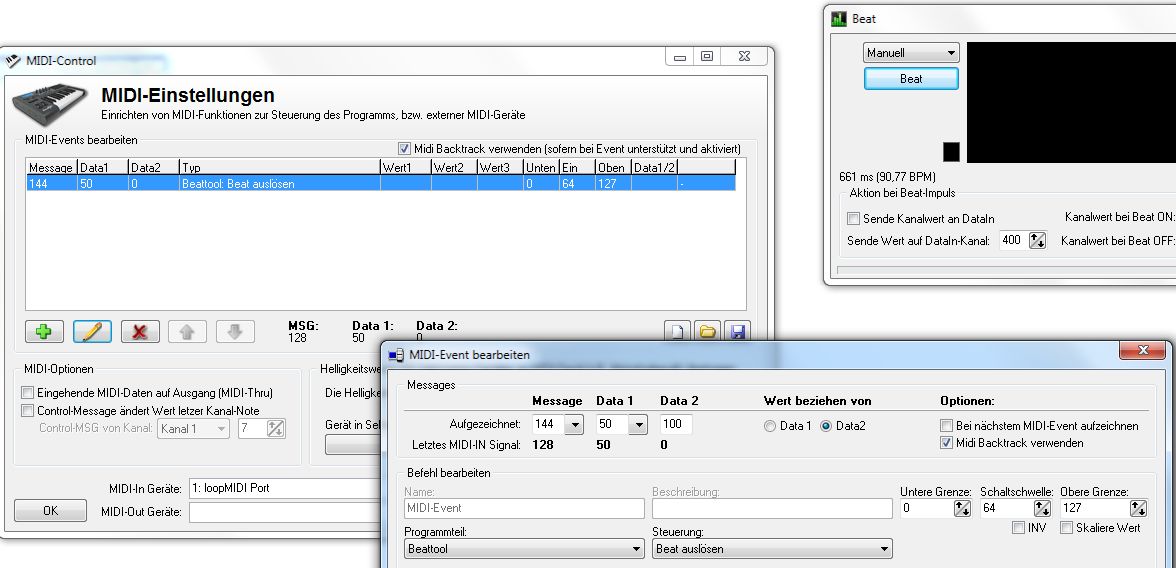Enable Bei nächstem MIDI-Event aufzeichnen checkbox
Viewport: 1176px width, 568px height.
point(947,425)
